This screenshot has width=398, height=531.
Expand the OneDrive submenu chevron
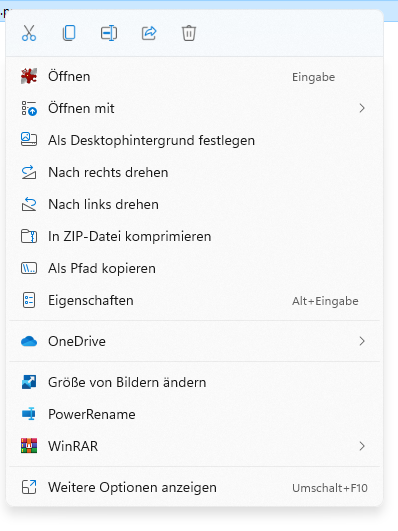tap(362, 341)
